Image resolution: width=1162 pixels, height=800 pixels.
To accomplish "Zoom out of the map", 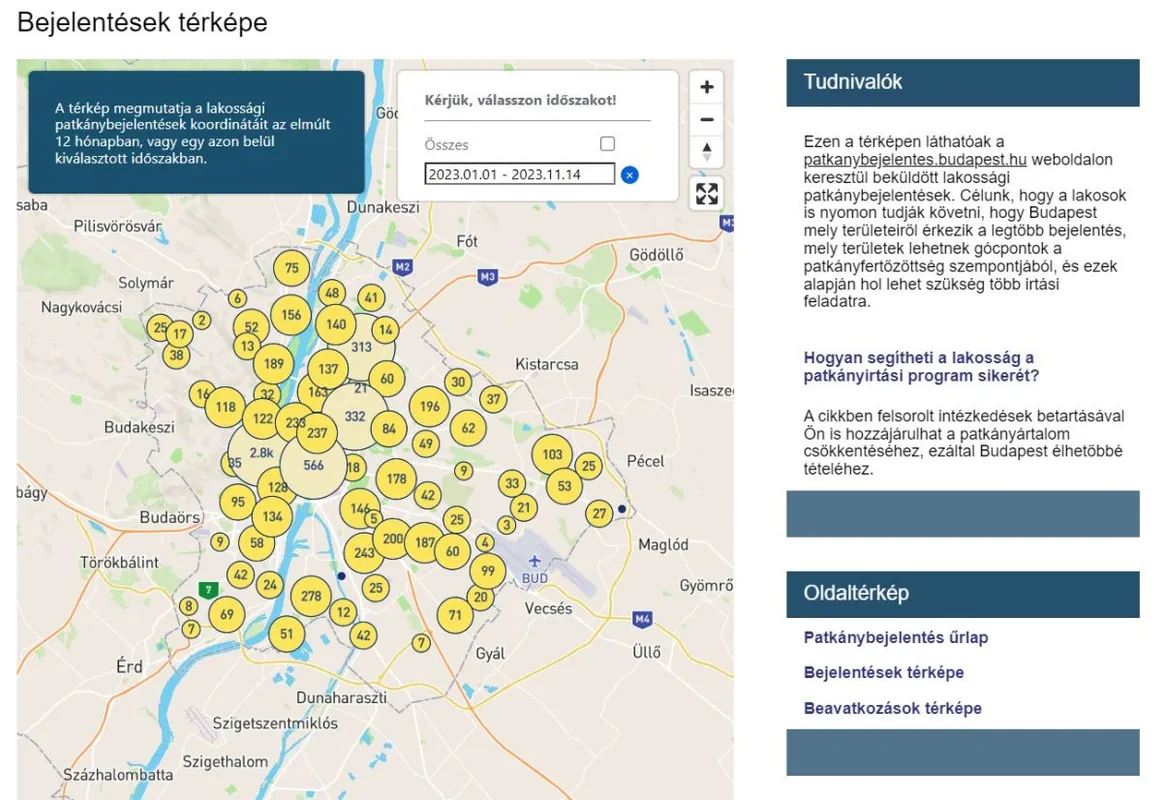I will pos(707,120).
